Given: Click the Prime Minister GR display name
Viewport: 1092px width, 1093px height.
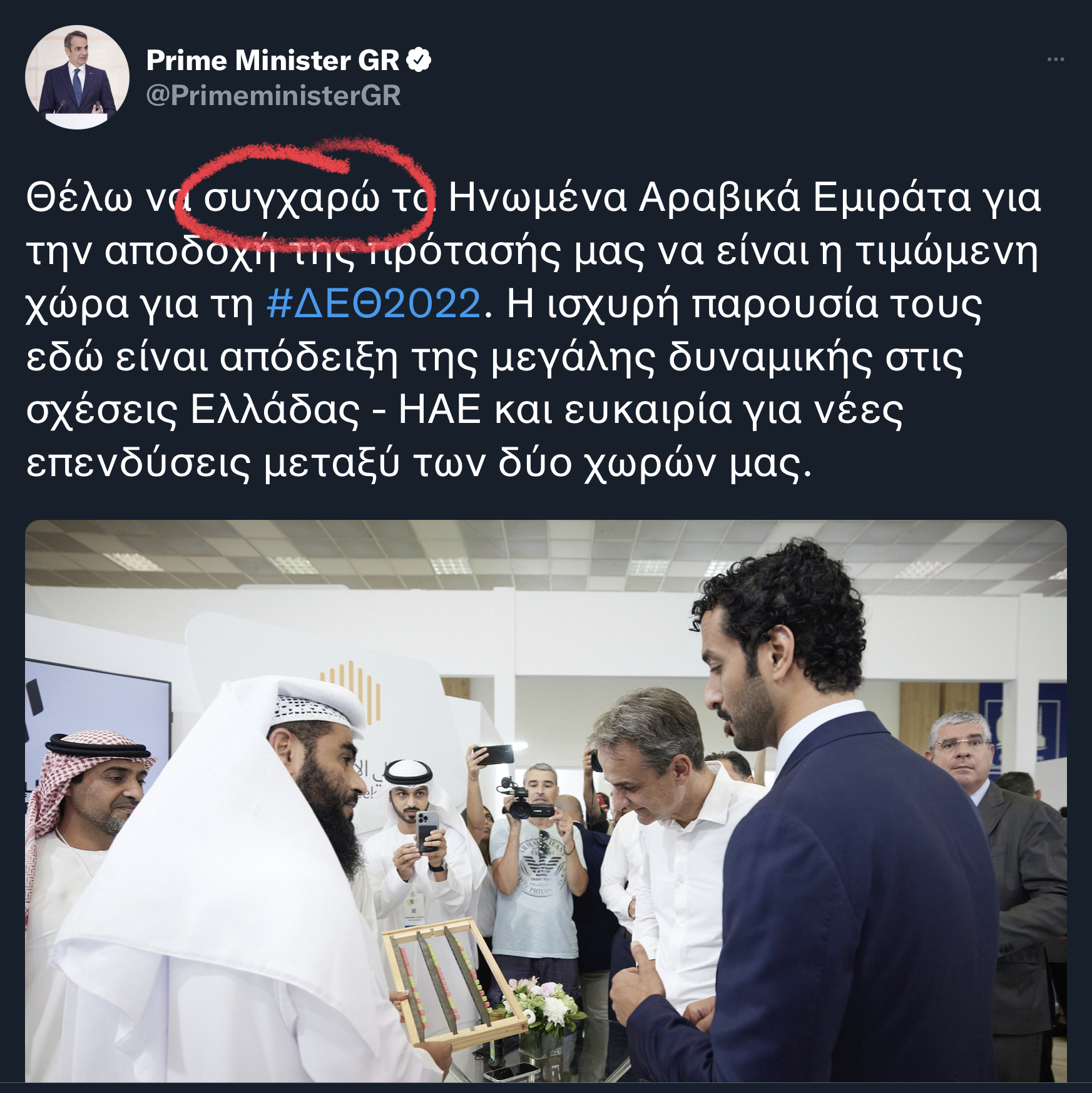Looking at the screenshot, I should pyautogui.click(x=272, y=61).
